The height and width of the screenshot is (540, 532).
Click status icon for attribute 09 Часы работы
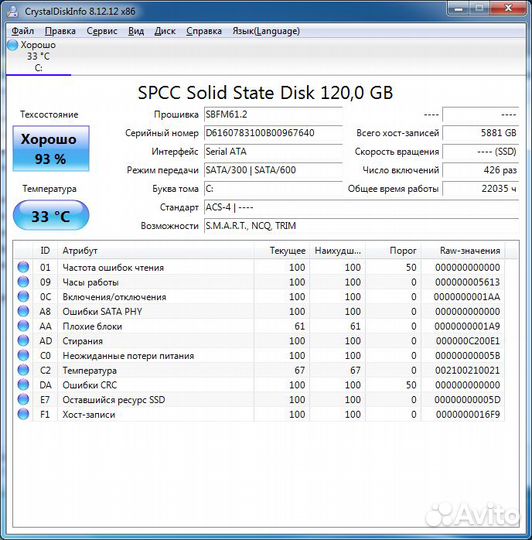(23, 282)
